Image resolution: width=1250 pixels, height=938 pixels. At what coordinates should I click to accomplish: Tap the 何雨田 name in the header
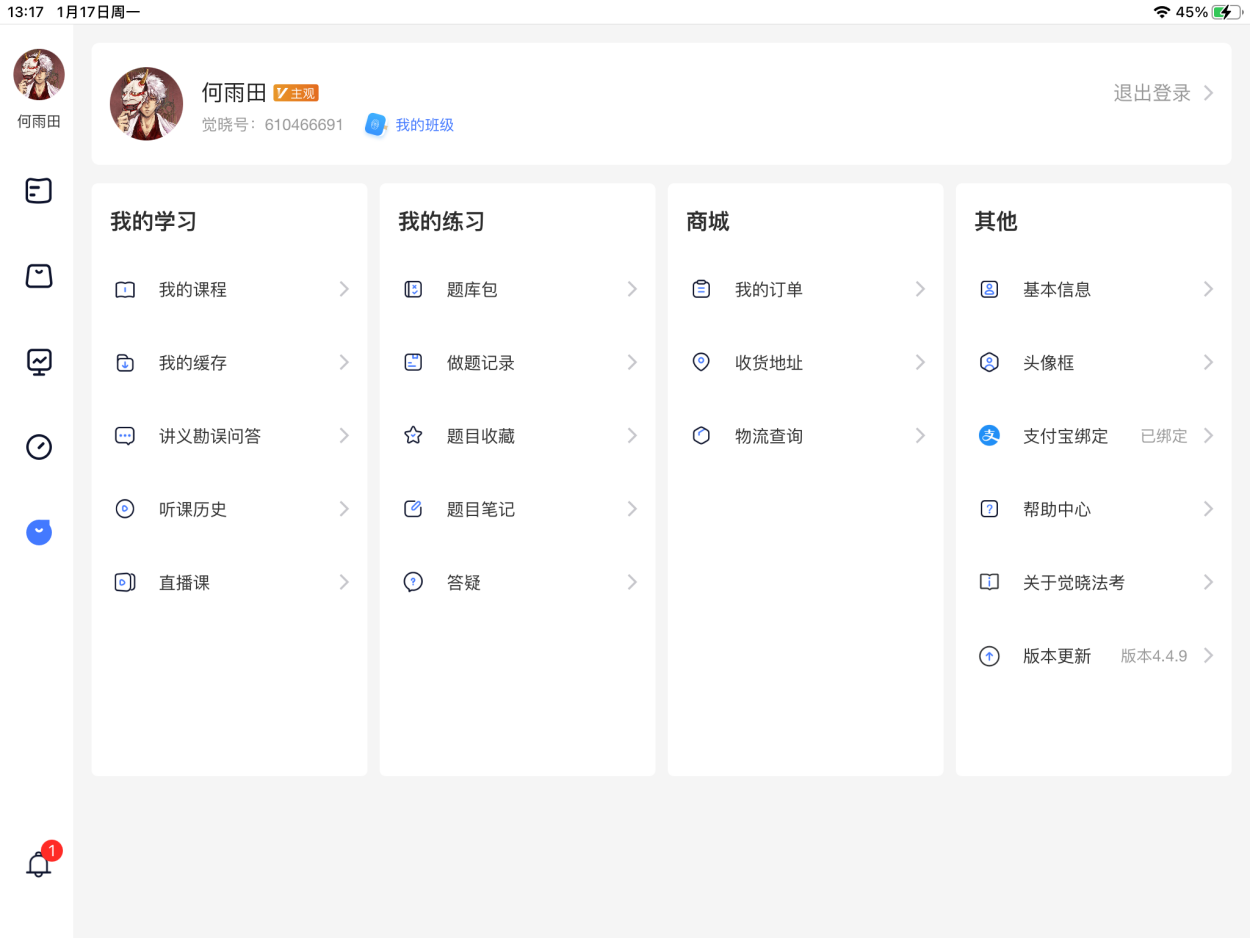pos(234,93)
